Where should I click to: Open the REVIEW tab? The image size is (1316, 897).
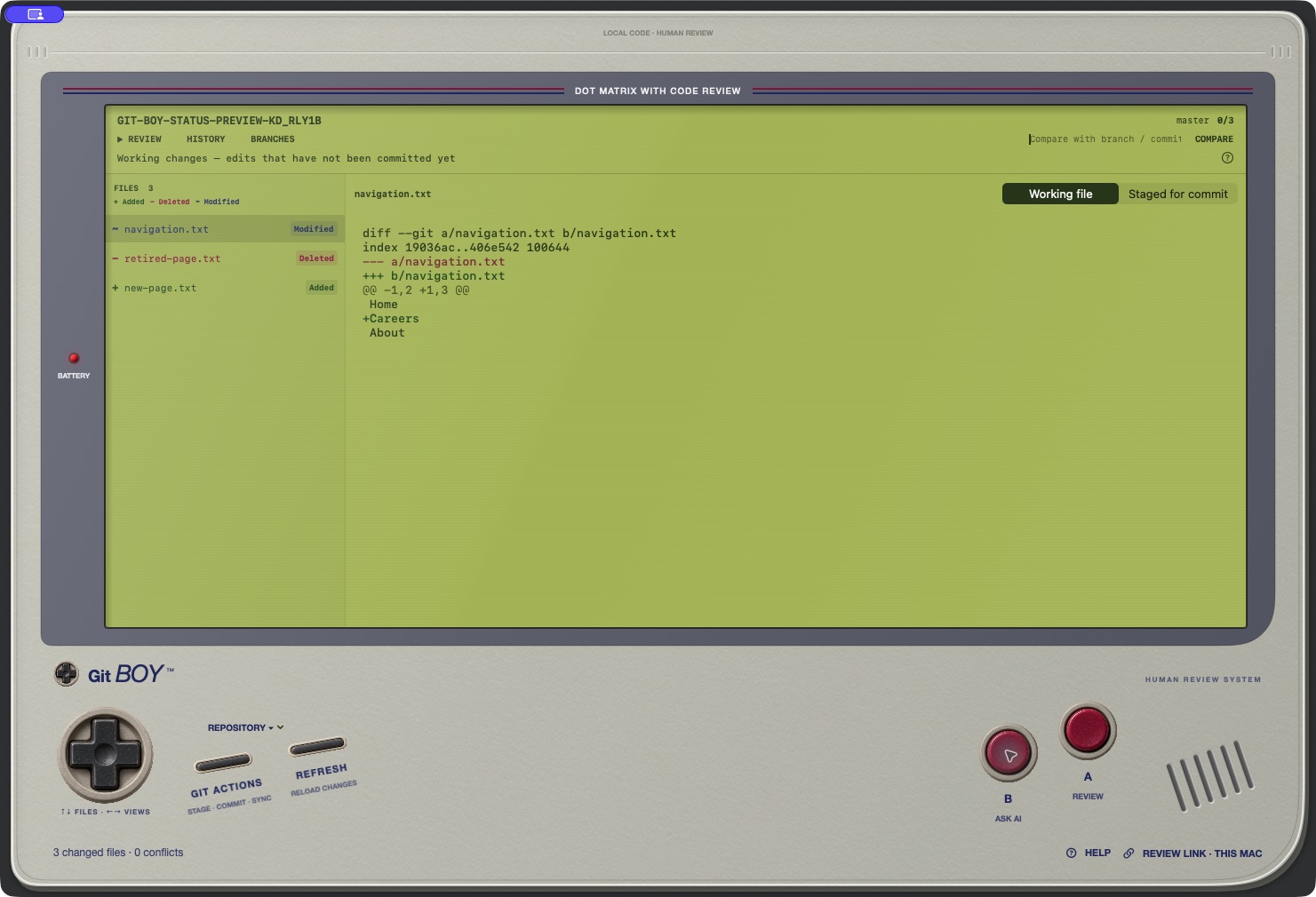140,139
